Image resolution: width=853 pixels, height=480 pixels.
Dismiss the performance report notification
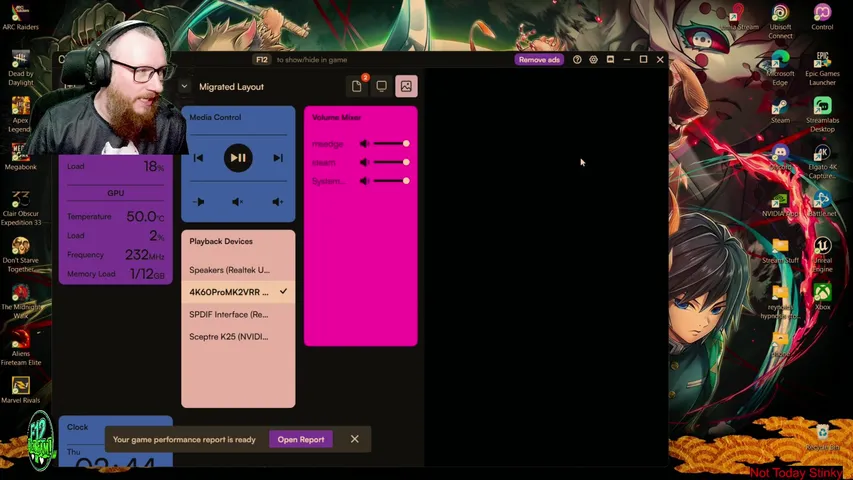pyautogui.click(x=355, y=439)
